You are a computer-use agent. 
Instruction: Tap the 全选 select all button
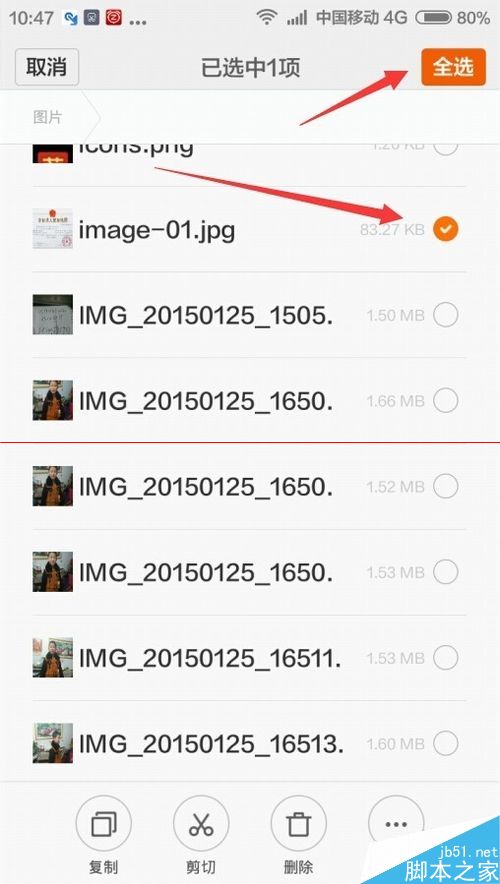point(453,67)
